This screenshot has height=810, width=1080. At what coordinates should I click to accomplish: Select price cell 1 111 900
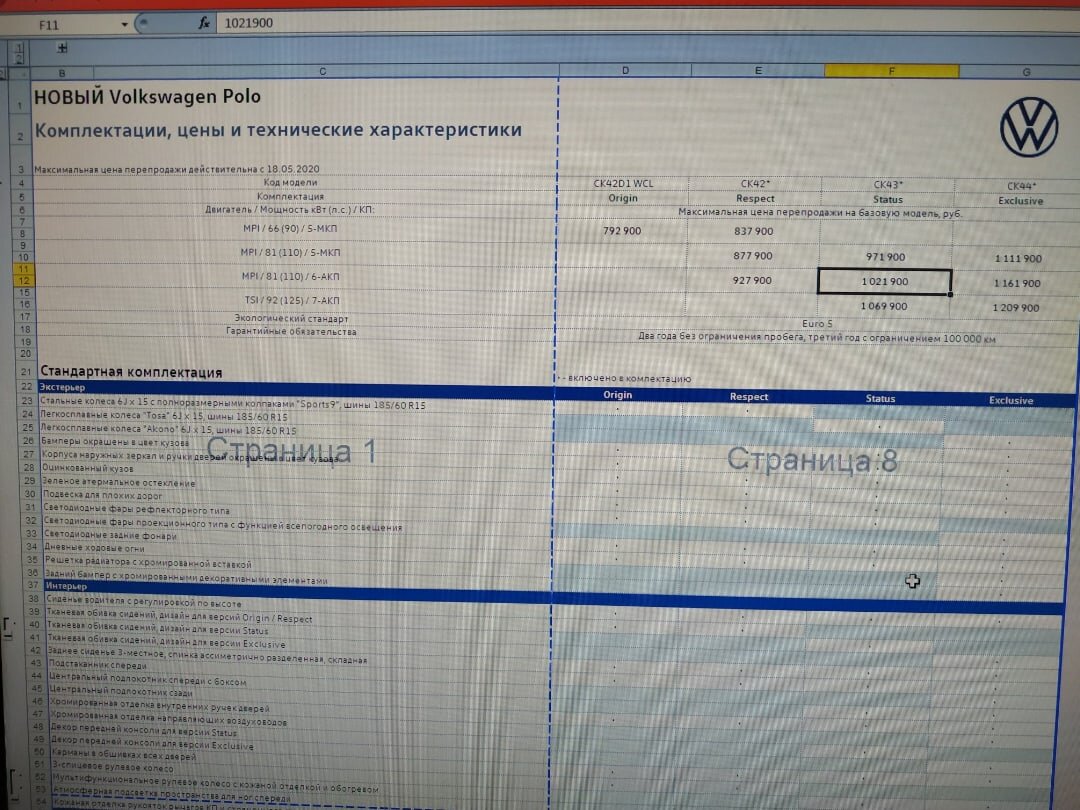1018,258
